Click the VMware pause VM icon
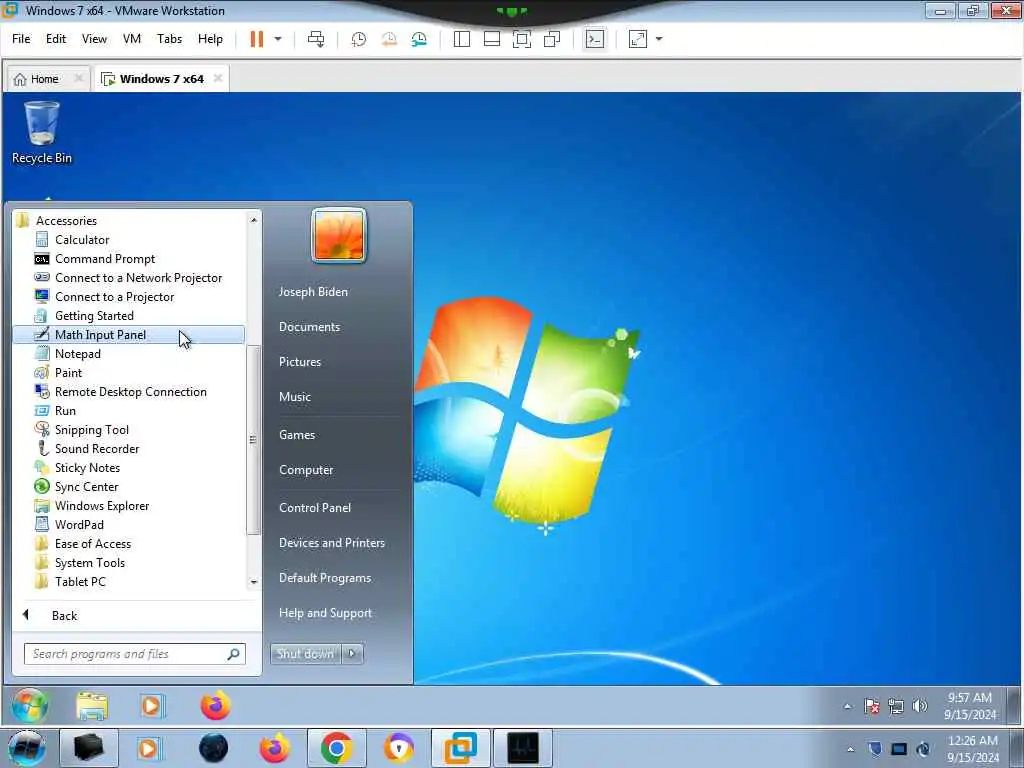The height and width of the screenshot is (768, 1024). pyautogui.click(x=257, y=39)
